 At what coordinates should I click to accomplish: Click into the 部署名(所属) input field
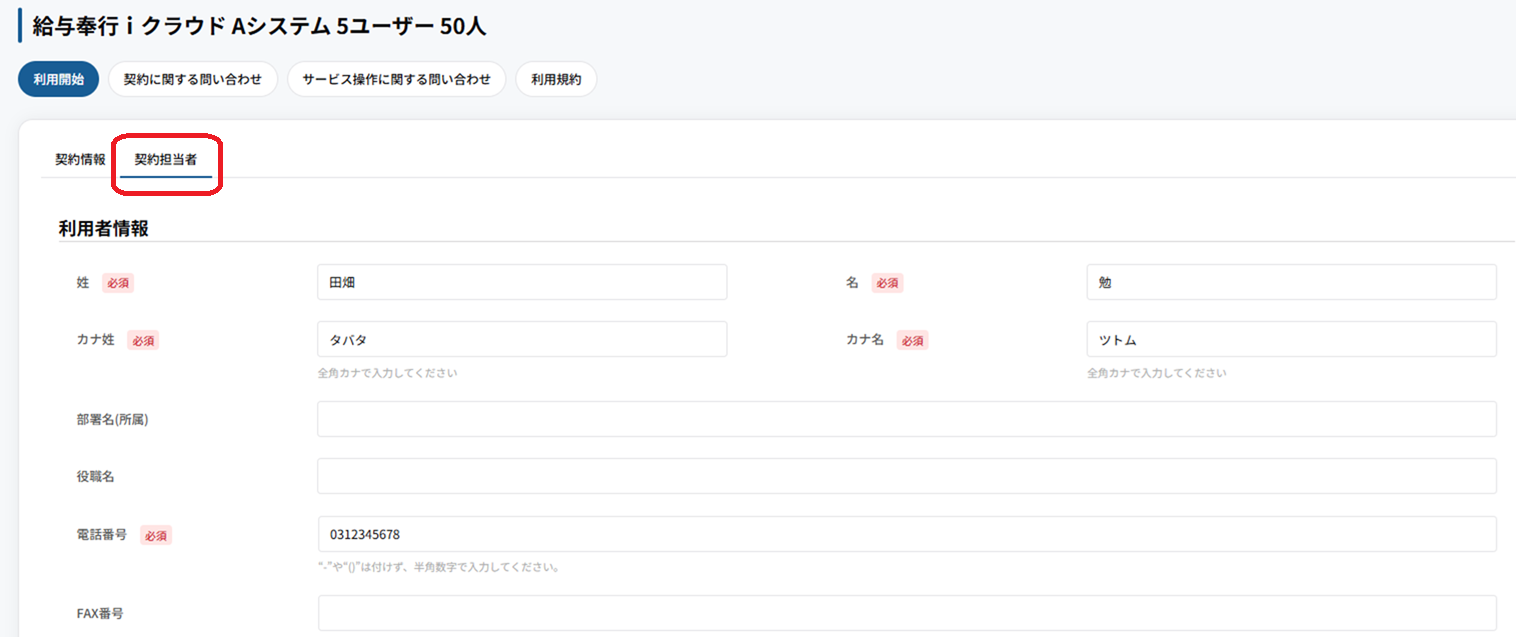click(907, 419)
